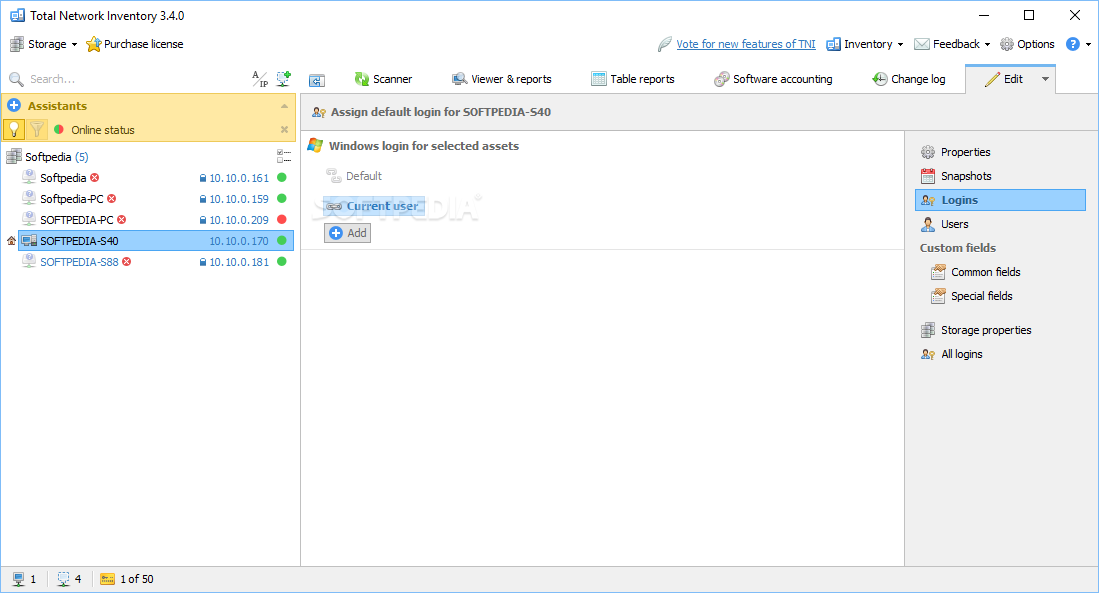Screen dimensions: 1099x593
Task: Select Softpedia-PC at 10.10.0.159
Action: click(156, 199)
